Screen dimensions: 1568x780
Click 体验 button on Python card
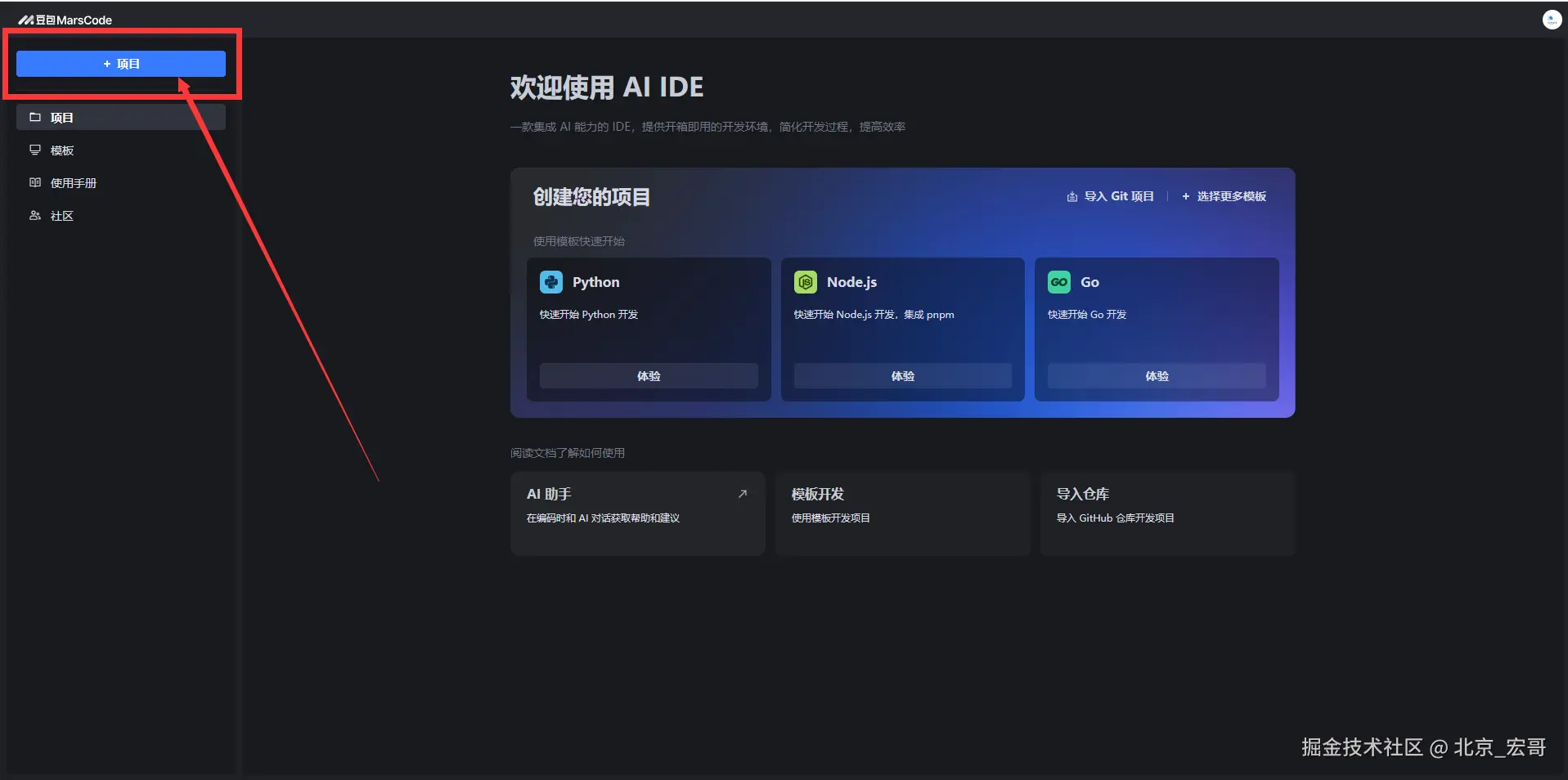[x=649, y=376]
